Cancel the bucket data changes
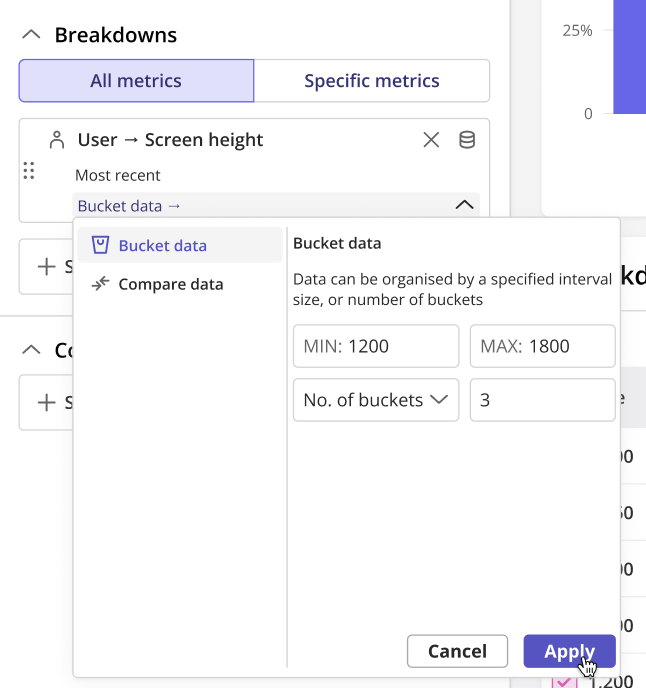646x688 pixels. [x=457, y=651]
